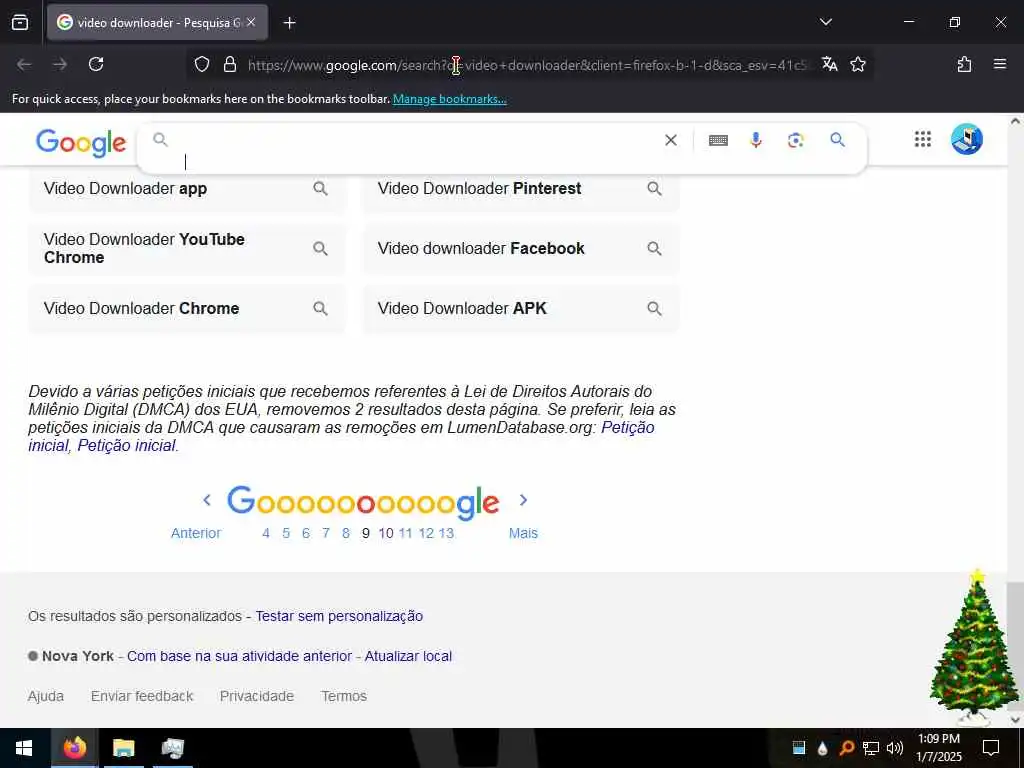Open the network tray icon
Viewport: 1024px width, 768px height.
pos(871,748)
